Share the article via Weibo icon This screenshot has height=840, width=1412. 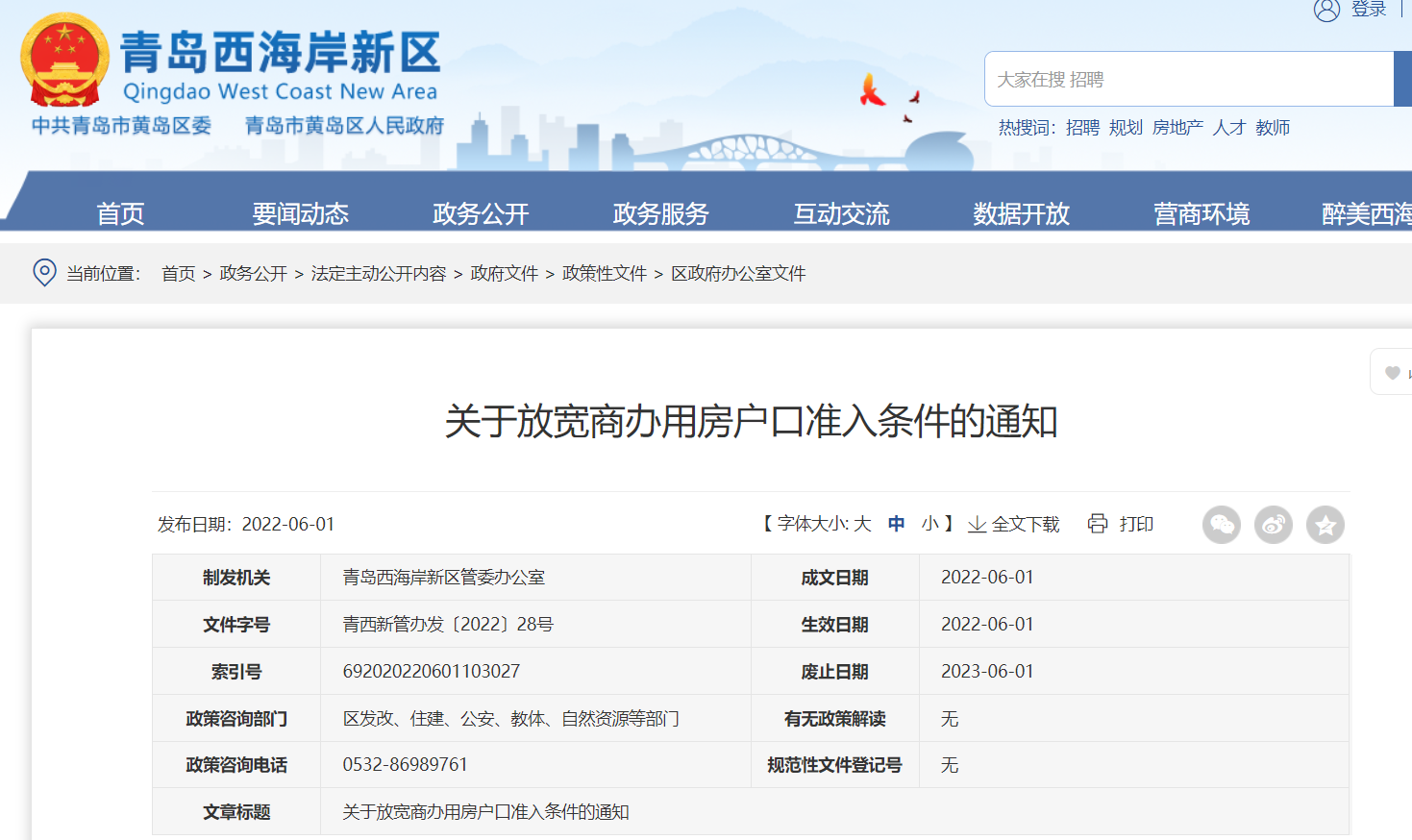pyautogui.click(x=1273, y=525)
